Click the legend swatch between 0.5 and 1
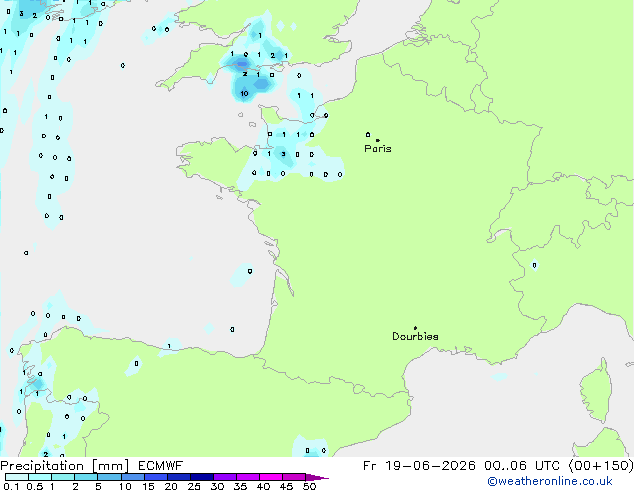Viewport: 634px width, 490px height. 40,477
